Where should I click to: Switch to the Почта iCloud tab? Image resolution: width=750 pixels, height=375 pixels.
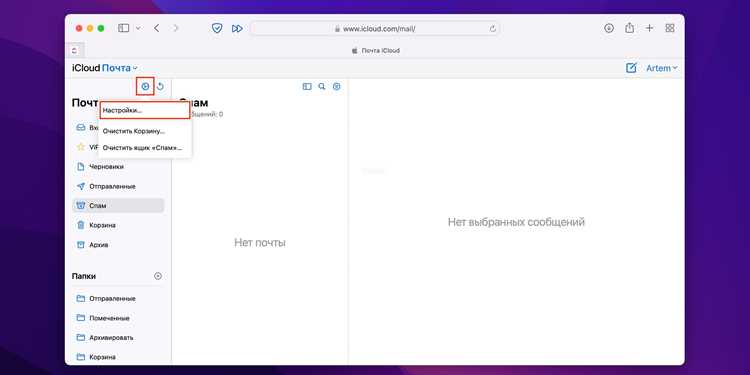coord(375,50)
